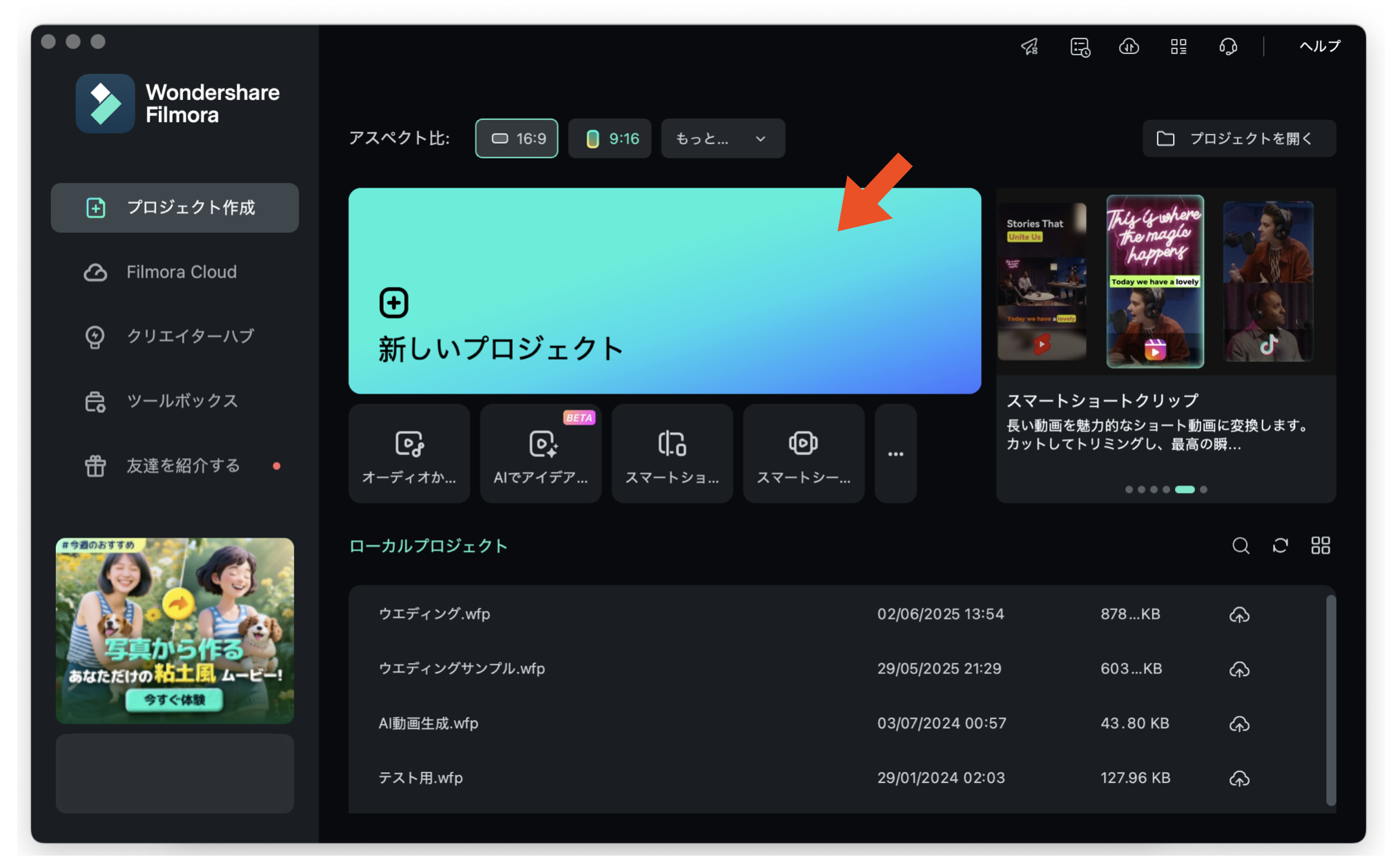Select プロジェクト作成 in the sidebar
The image size is (1400, 866).
(x=175, y=207)
